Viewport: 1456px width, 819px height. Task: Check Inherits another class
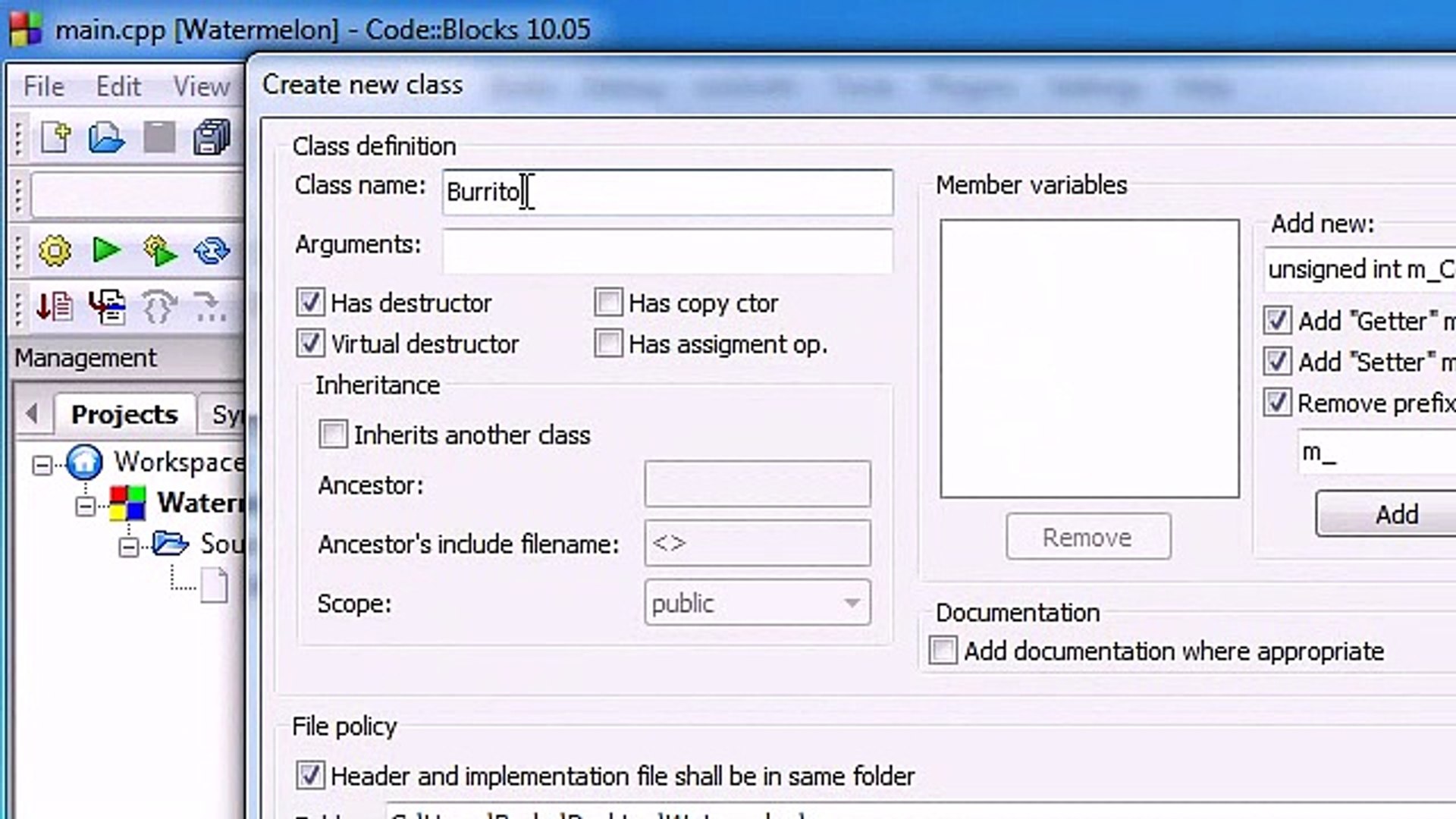tap(333, 435)
